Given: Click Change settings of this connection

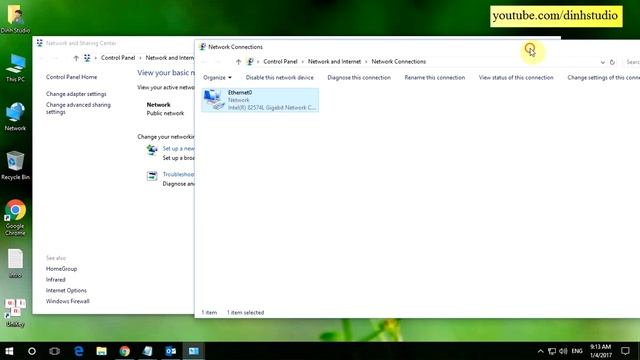Looking at the screenshot, I should click(603, 78).
